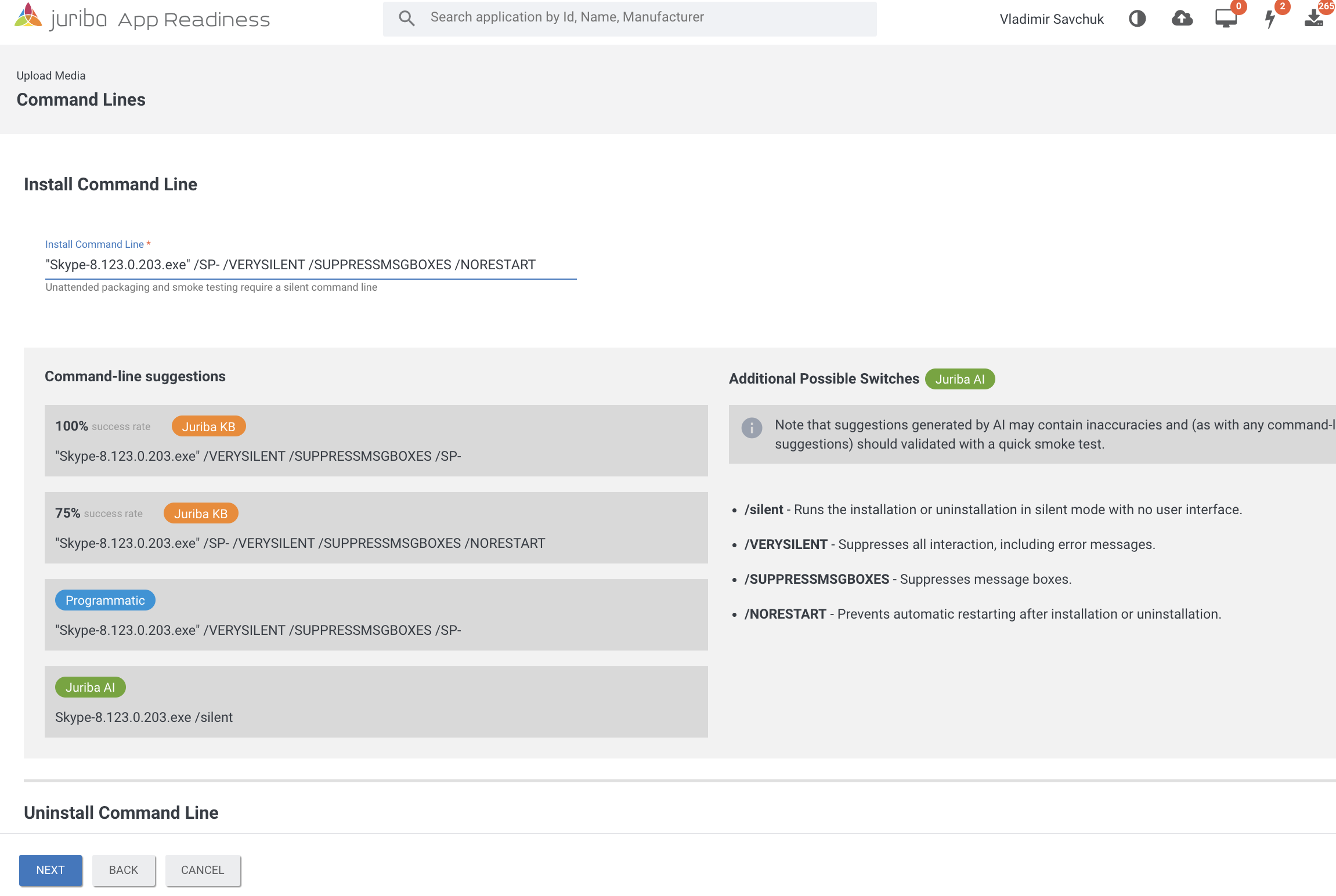Click the Install Command Line input field
This screenshot has width=1336, height=896.
point(311,265)
